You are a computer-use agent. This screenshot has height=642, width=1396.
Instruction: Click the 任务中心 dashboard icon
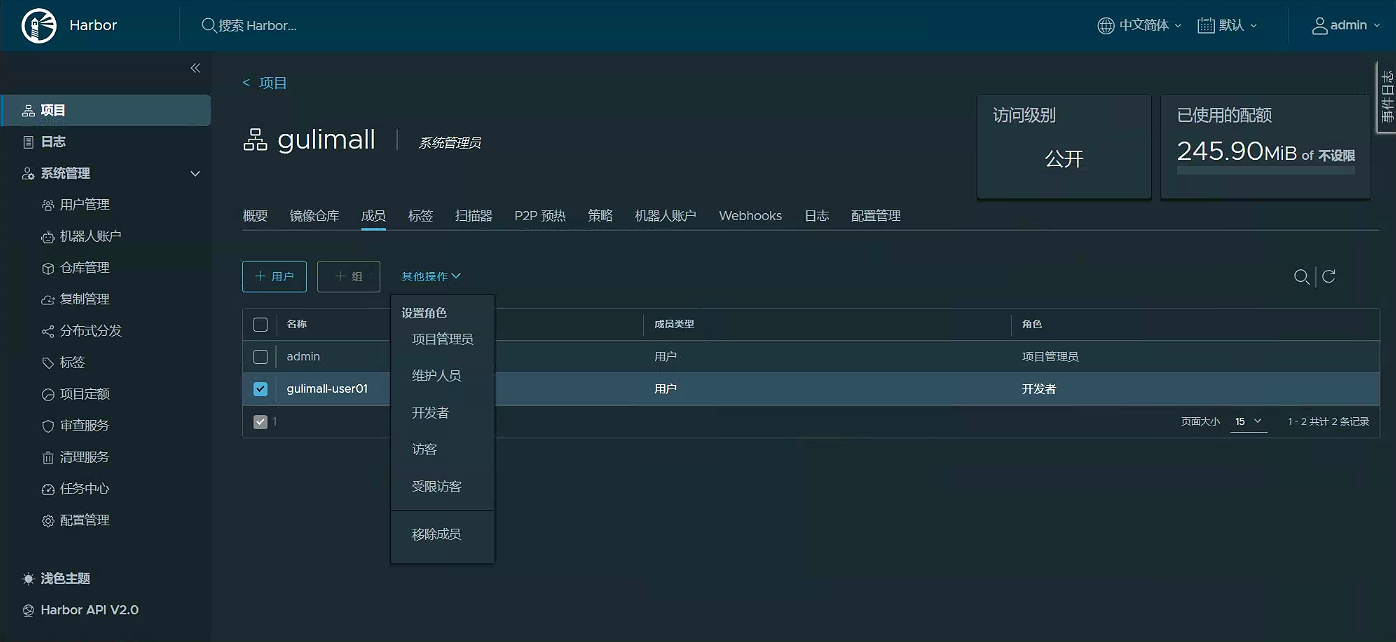(48, 489)
